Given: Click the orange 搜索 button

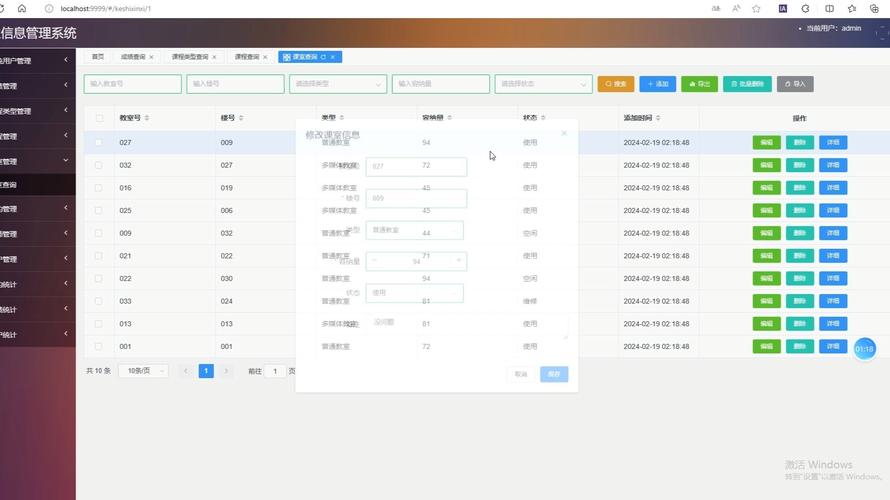Looking at the screenshot, I should [x=616, y=84].
